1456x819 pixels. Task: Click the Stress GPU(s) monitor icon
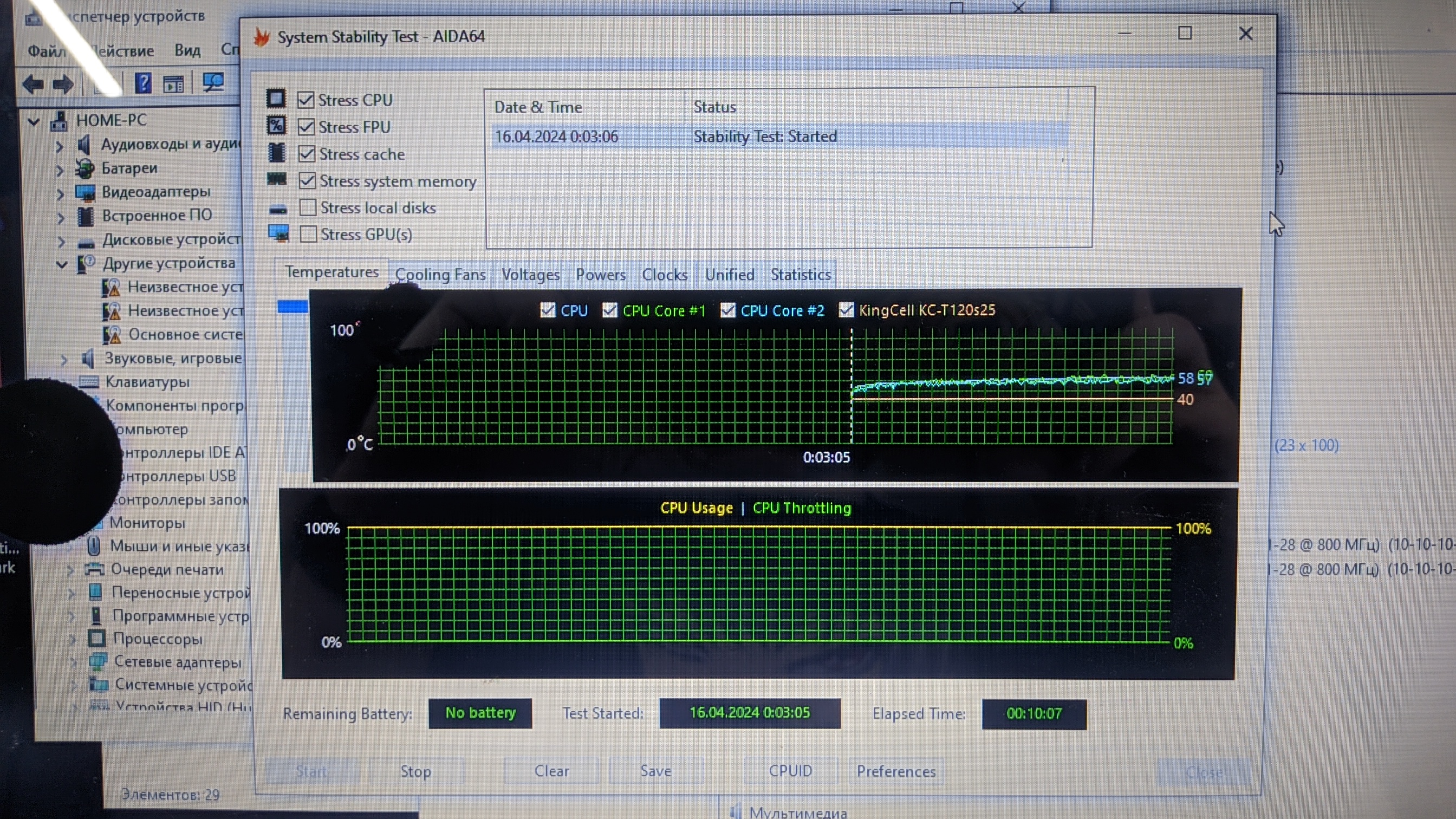point(278,233)
